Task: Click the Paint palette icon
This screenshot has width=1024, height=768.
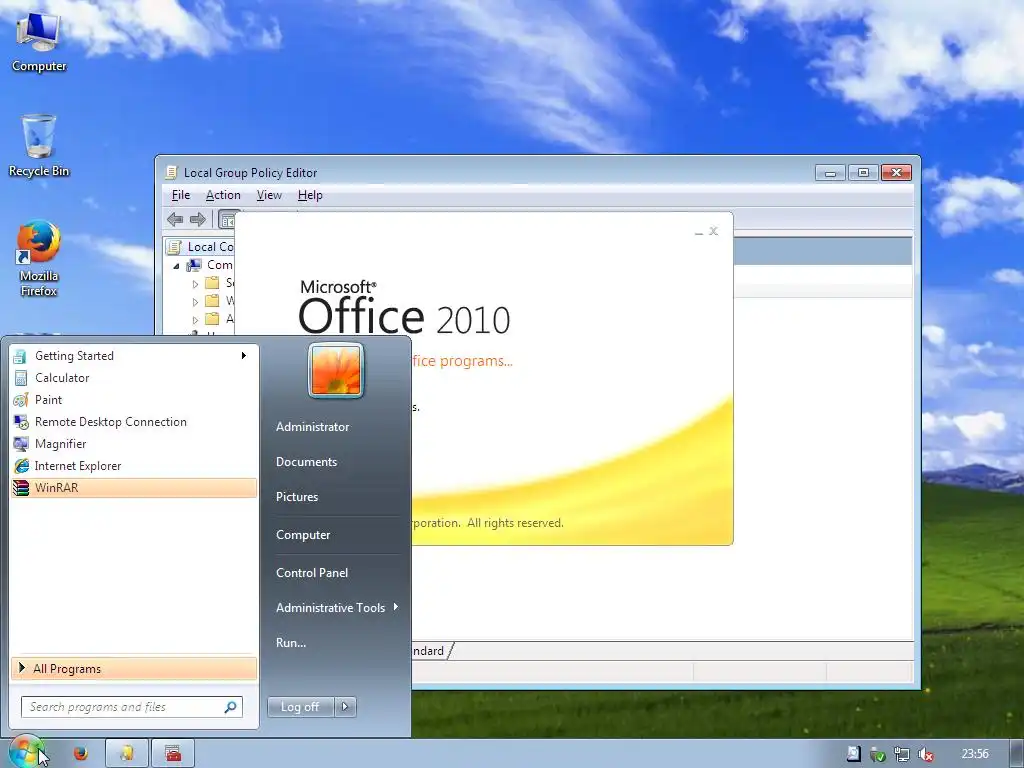Action: (21, 400)
